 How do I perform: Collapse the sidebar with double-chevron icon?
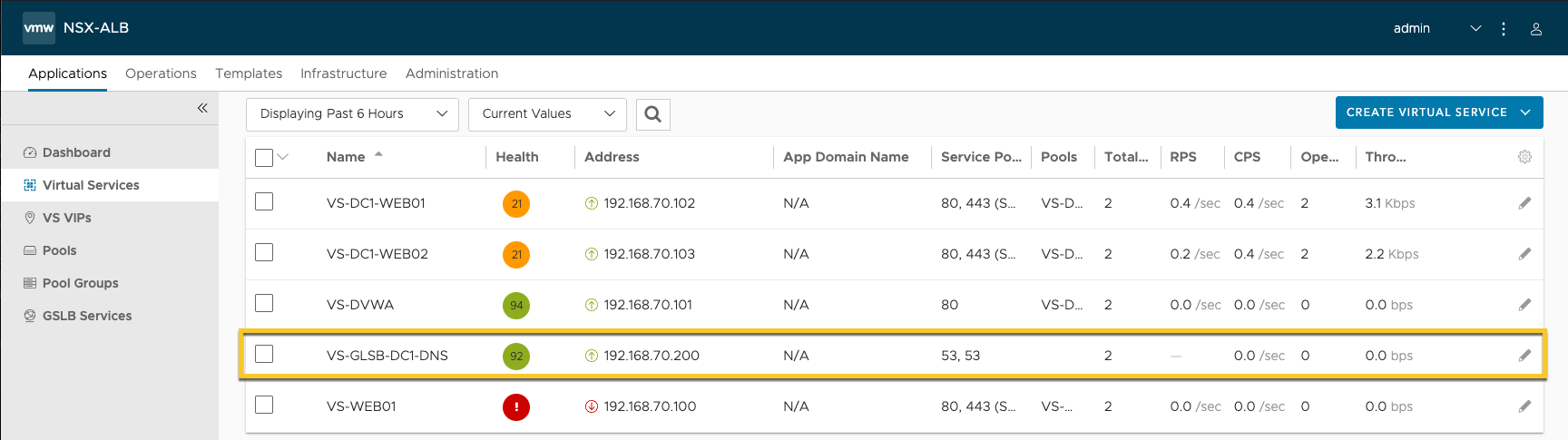tap(202, 108)
